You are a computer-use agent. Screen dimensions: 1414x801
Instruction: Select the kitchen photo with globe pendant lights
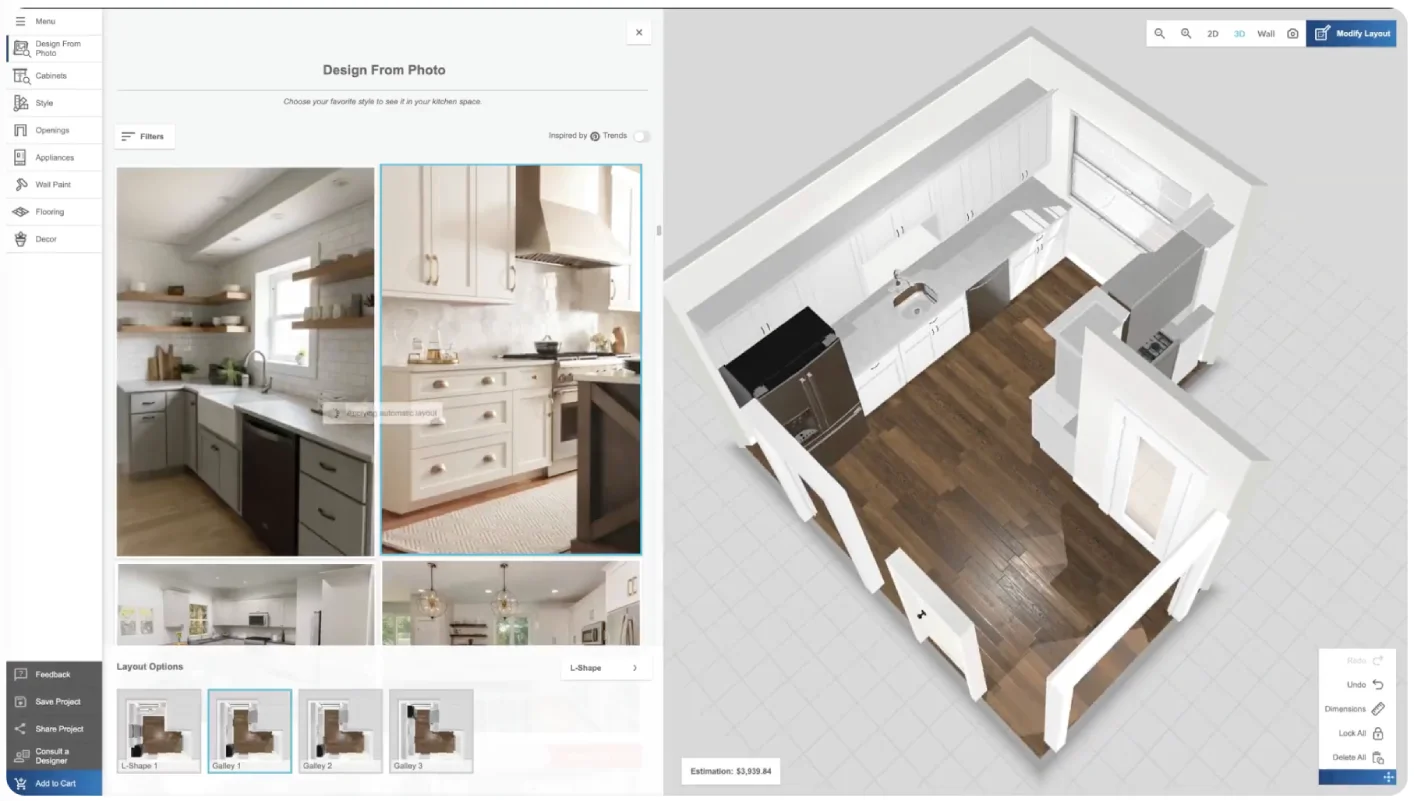(x=511, y=603)
